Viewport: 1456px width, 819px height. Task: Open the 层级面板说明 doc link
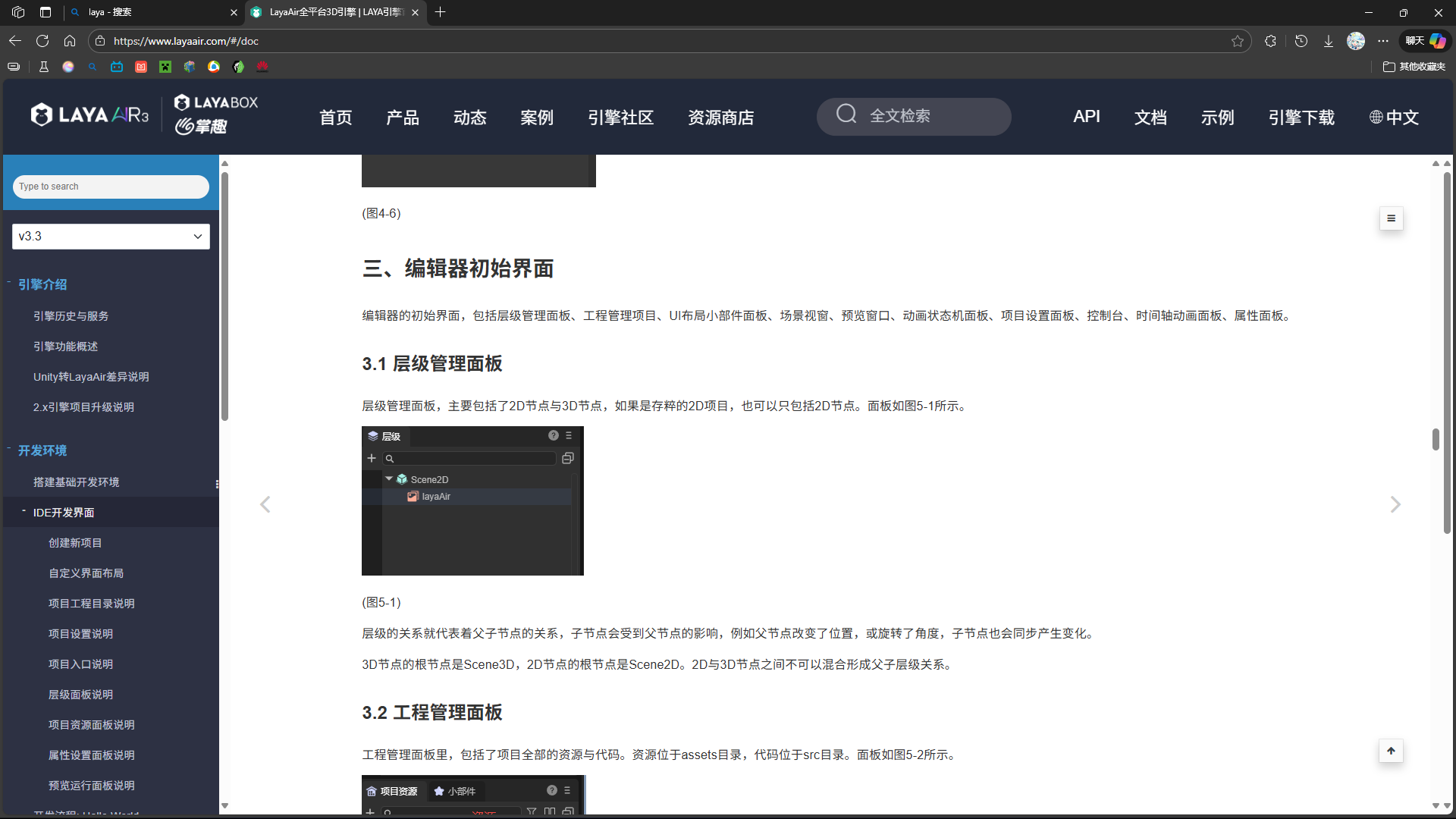80,695
